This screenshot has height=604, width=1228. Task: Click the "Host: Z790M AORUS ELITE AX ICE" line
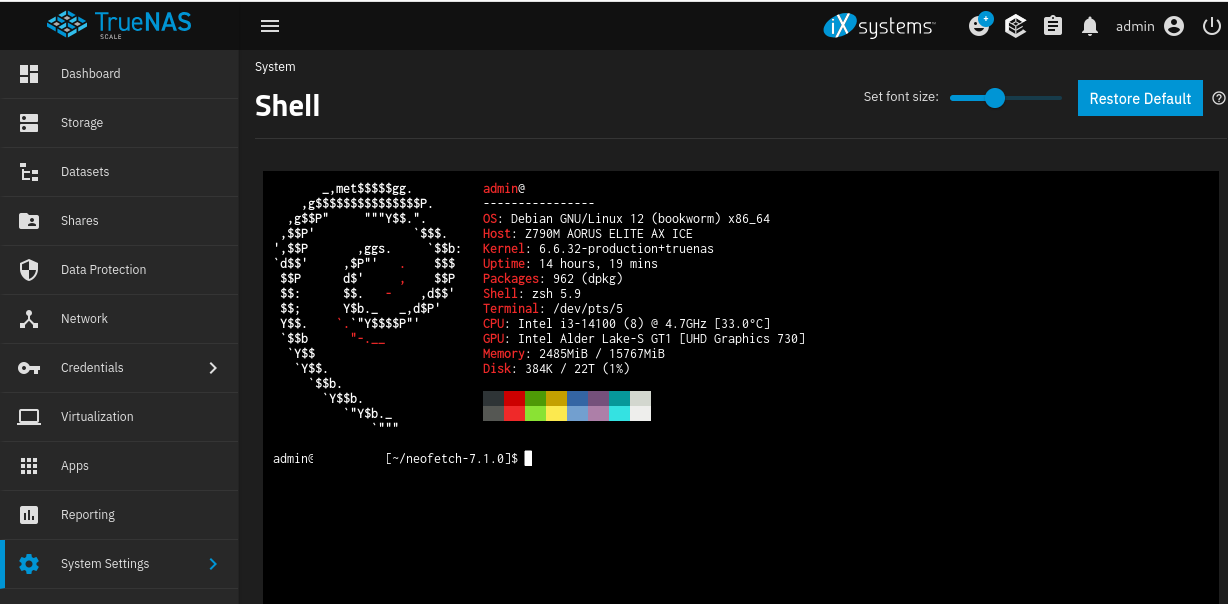(x=588, y=233)
